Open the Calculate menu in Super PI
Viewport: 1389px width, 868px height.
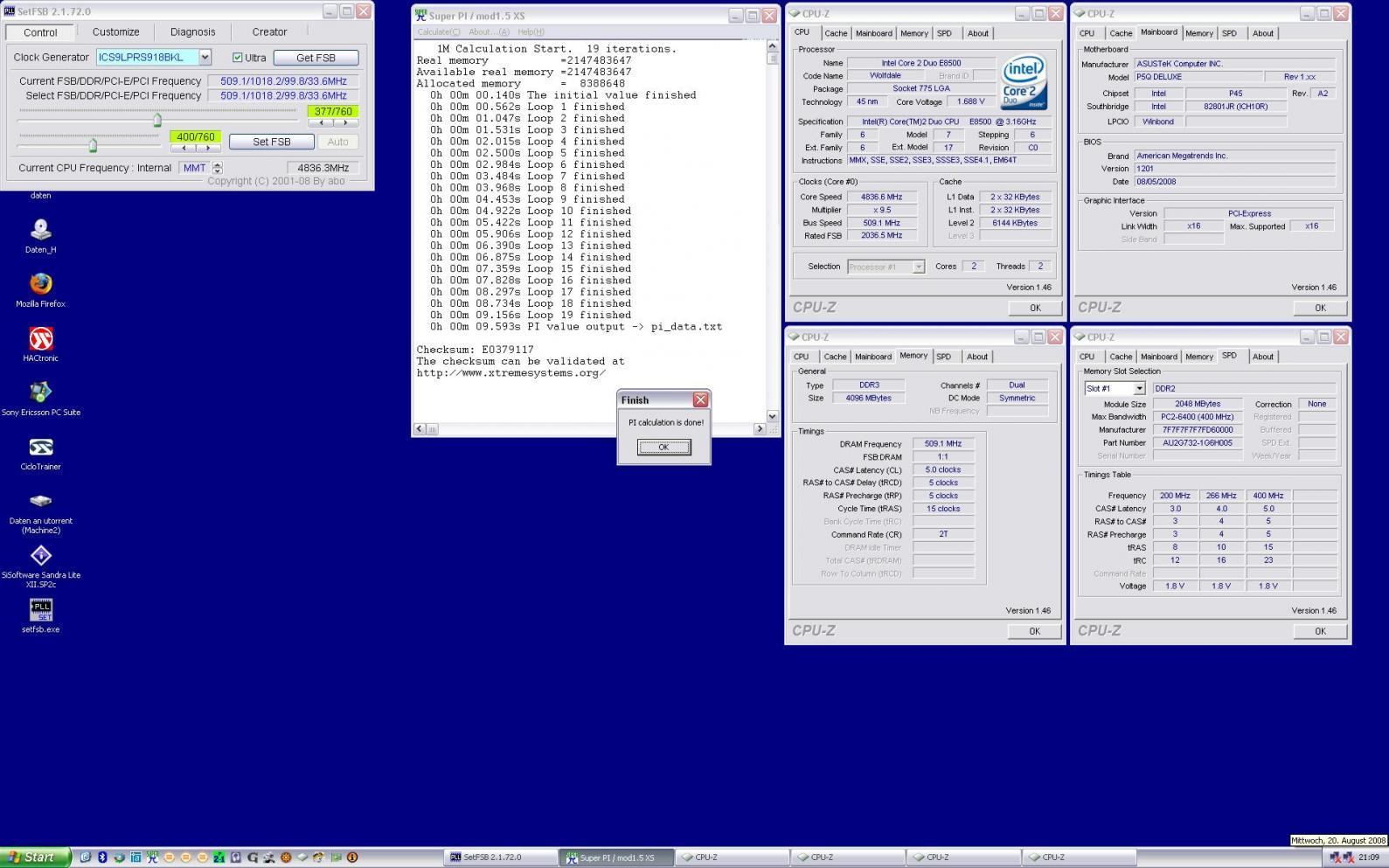pyautogui.click(x=438, y=32)
